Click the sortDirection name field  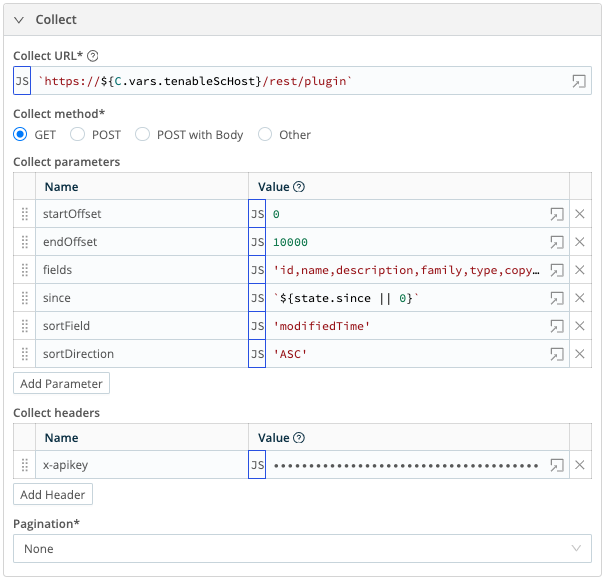pyautogui.click(x=142, y=354)
